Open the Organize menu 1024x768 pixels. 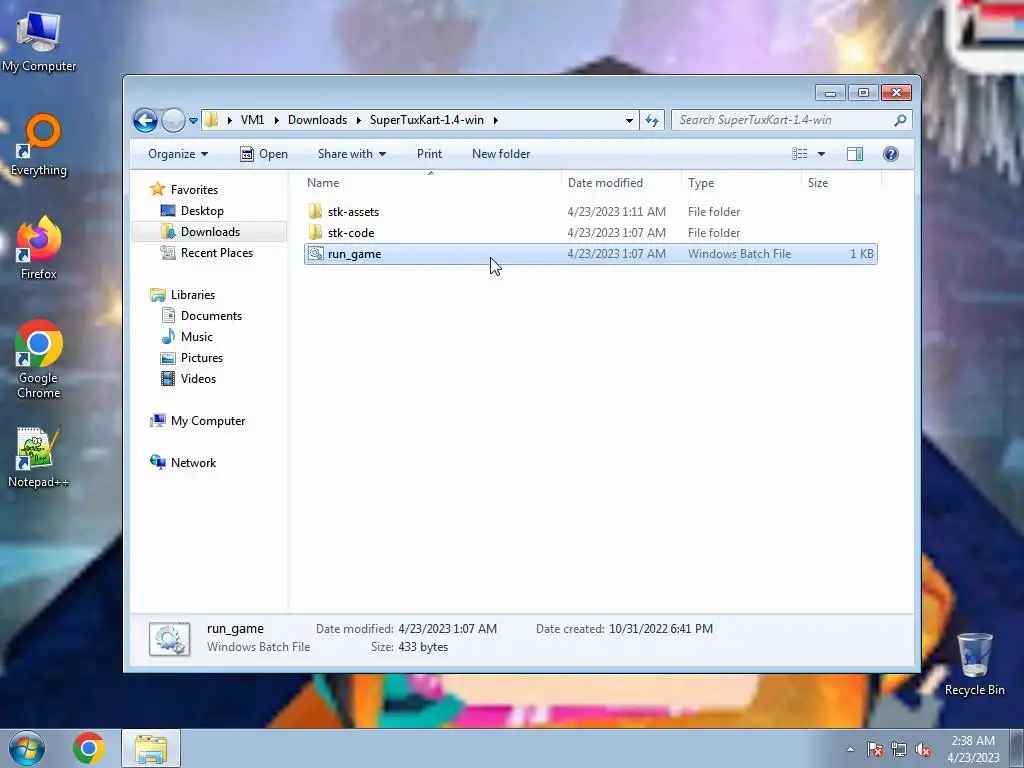point(178,154)
